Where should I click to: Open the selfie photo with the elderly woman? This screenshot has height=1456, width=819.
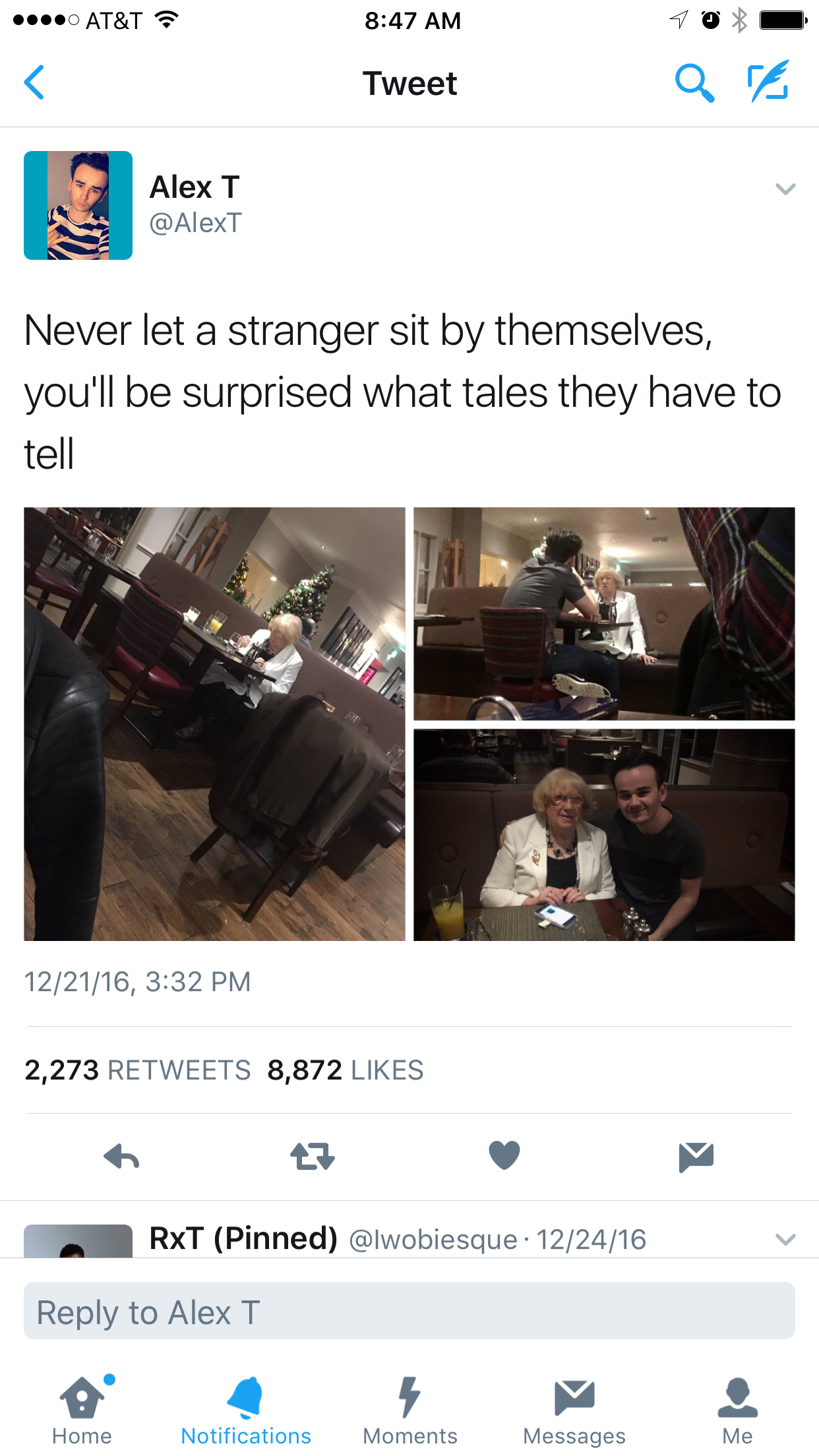point(604,835)
